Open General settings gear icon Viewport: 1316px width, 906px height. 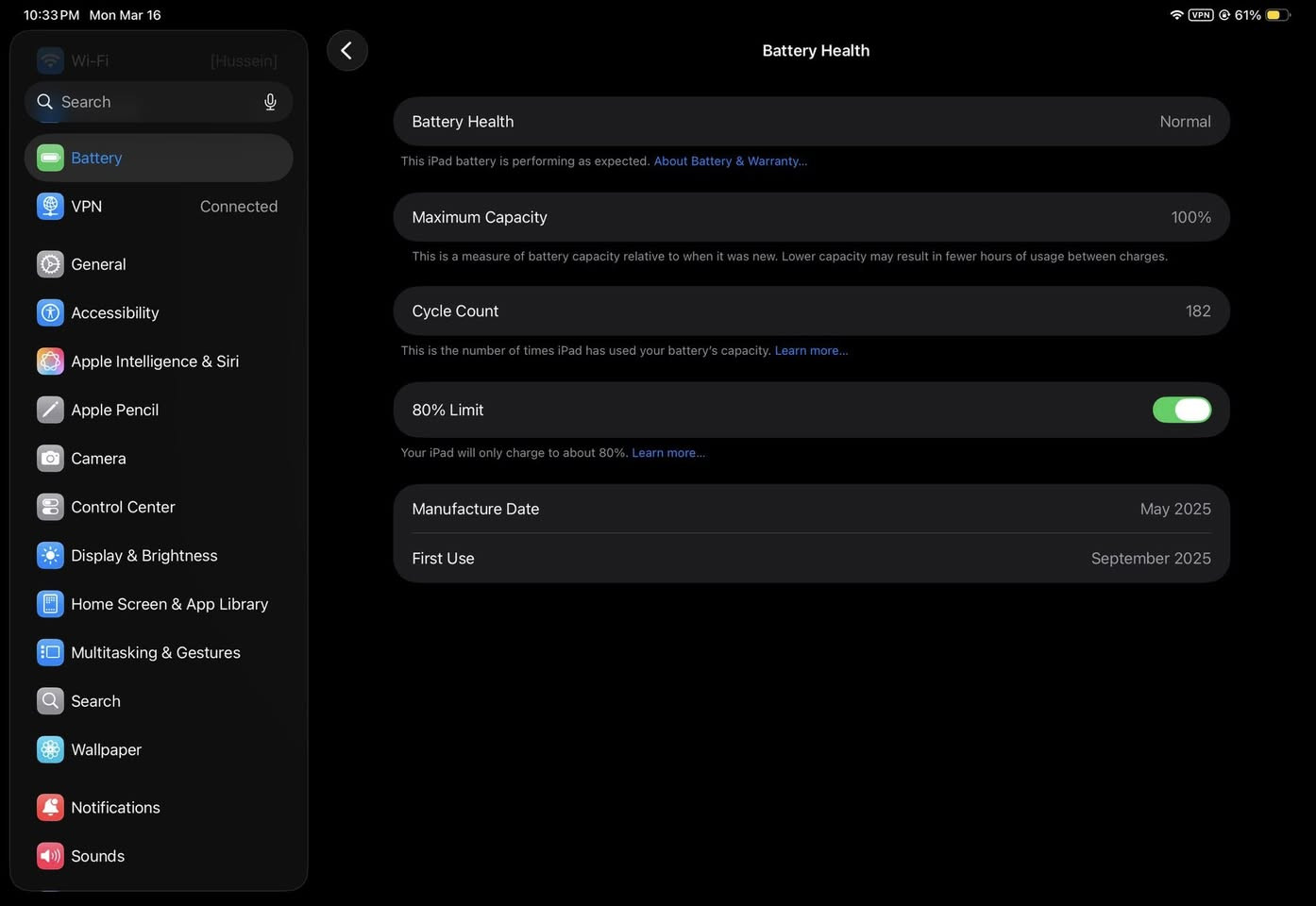[x=50, y=264]
